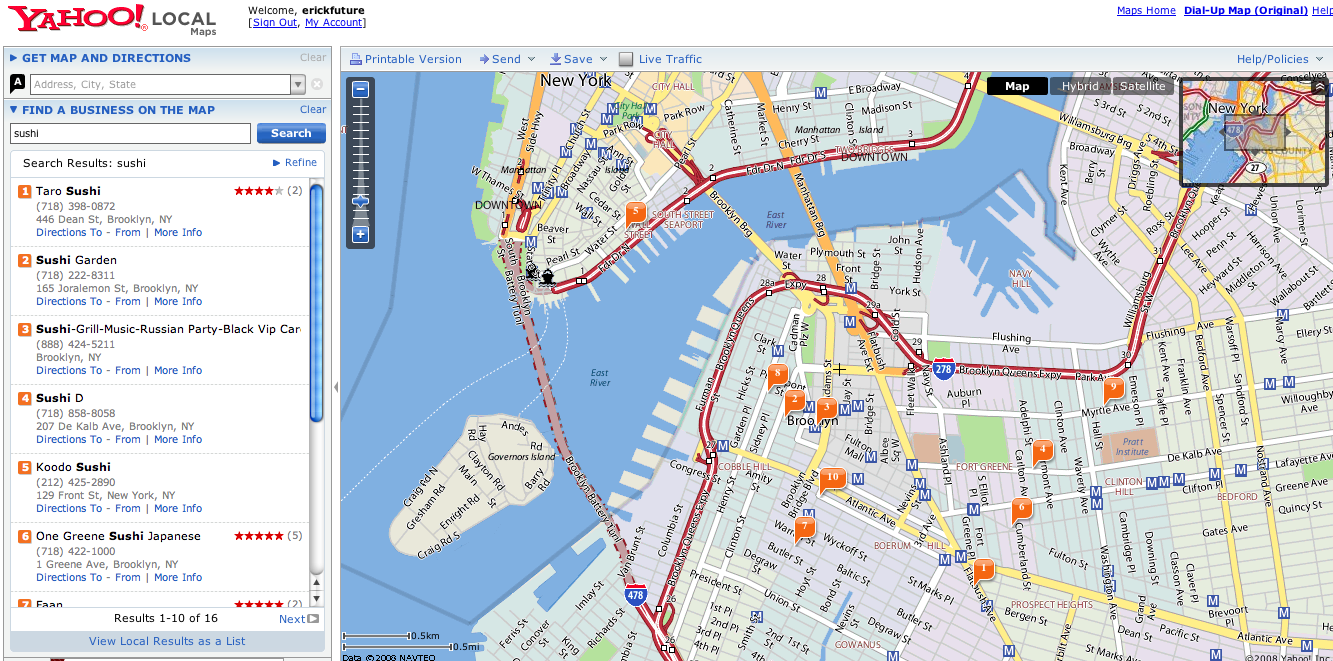Screen dimensions: 1333x661
Task: Open orange map marker 10 near Atlantic Ave
Action: click(x=832, y=479)
